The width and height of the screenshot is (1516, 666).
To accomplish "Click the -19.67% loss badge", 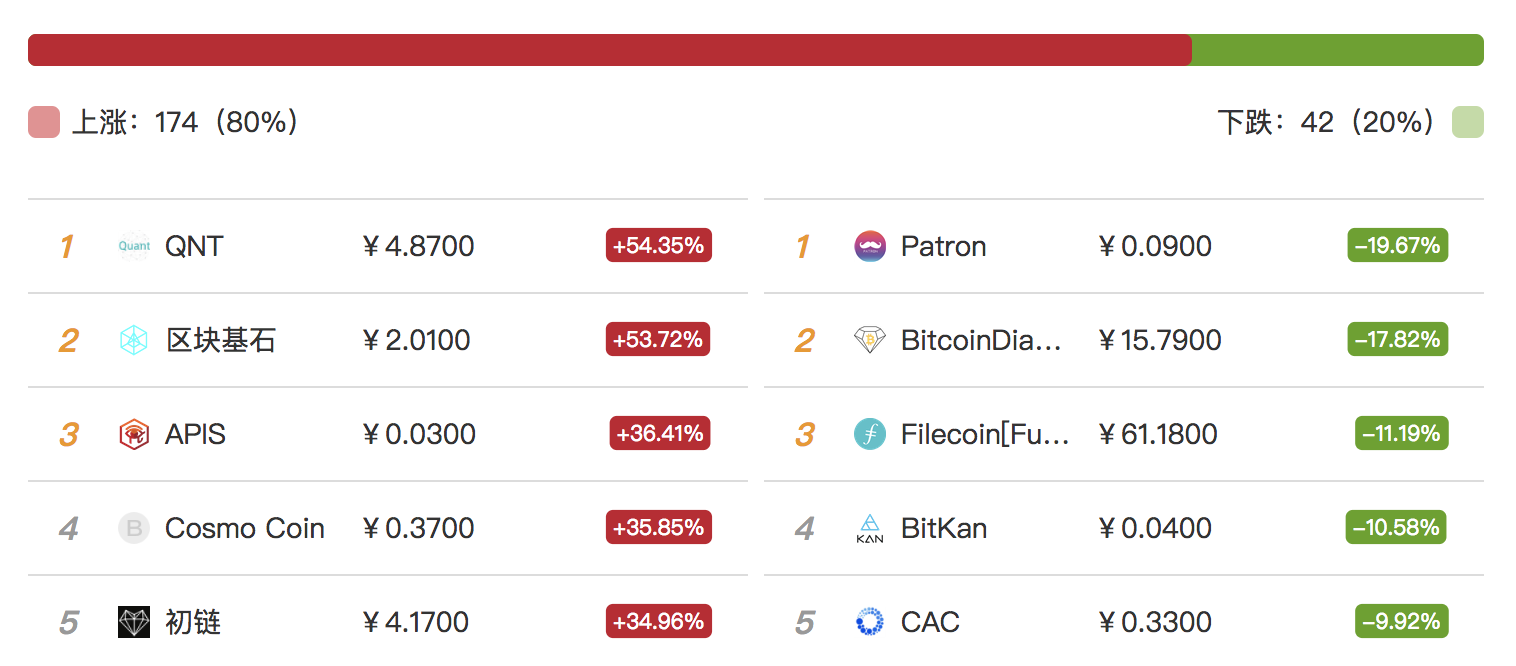I will 1398,245.
